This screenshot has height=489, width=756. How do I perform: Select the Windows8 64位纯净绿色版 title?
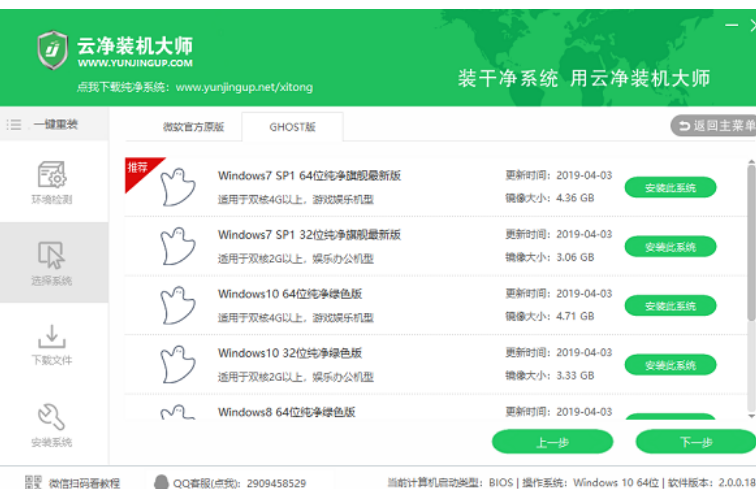tap(286, 412)
